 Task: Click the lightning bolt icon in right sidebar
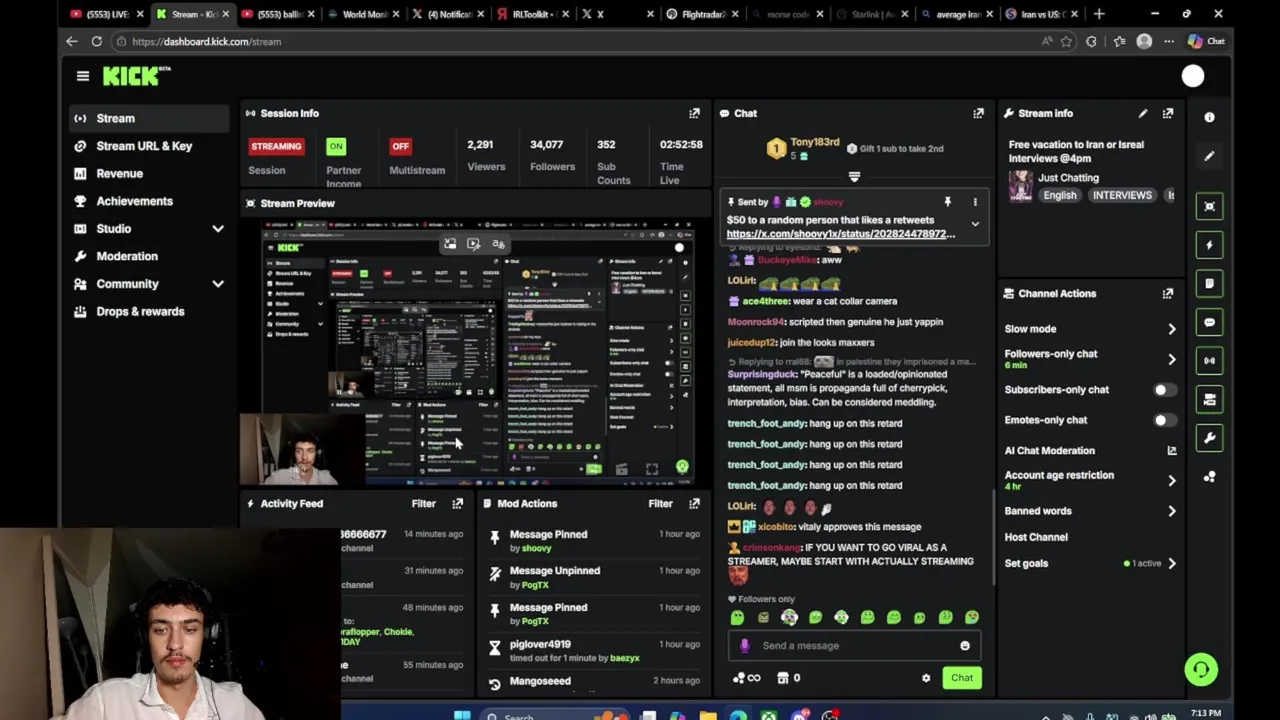(x=1209, y=245)
